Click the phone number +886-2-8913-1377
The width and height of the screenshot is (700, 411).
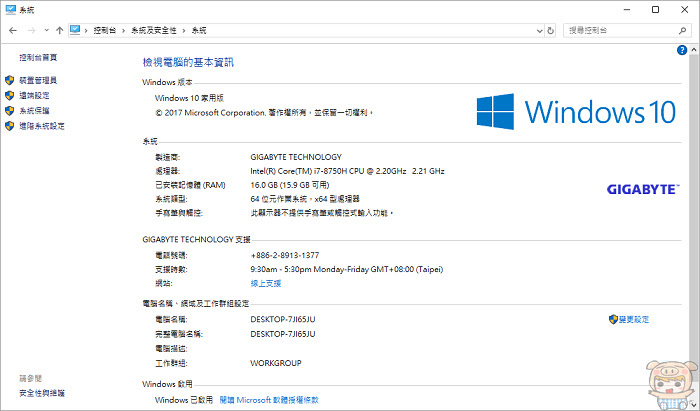(x=285, y=255)
